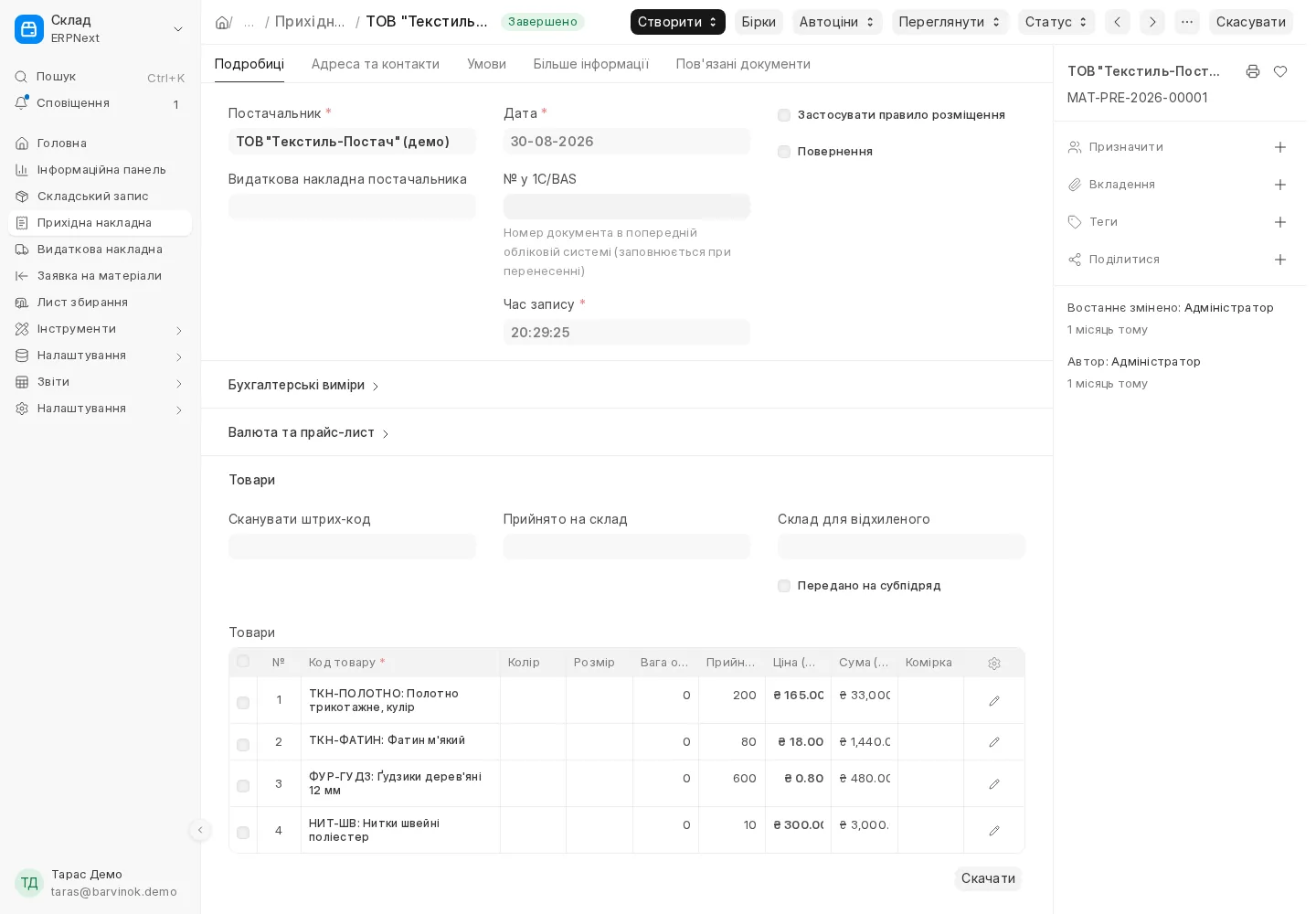Screen dimensions: 1316x914
Task: Edit row 1 ТКН-ПОЛОТНО with pencil icon
Action: pos(994,701)
